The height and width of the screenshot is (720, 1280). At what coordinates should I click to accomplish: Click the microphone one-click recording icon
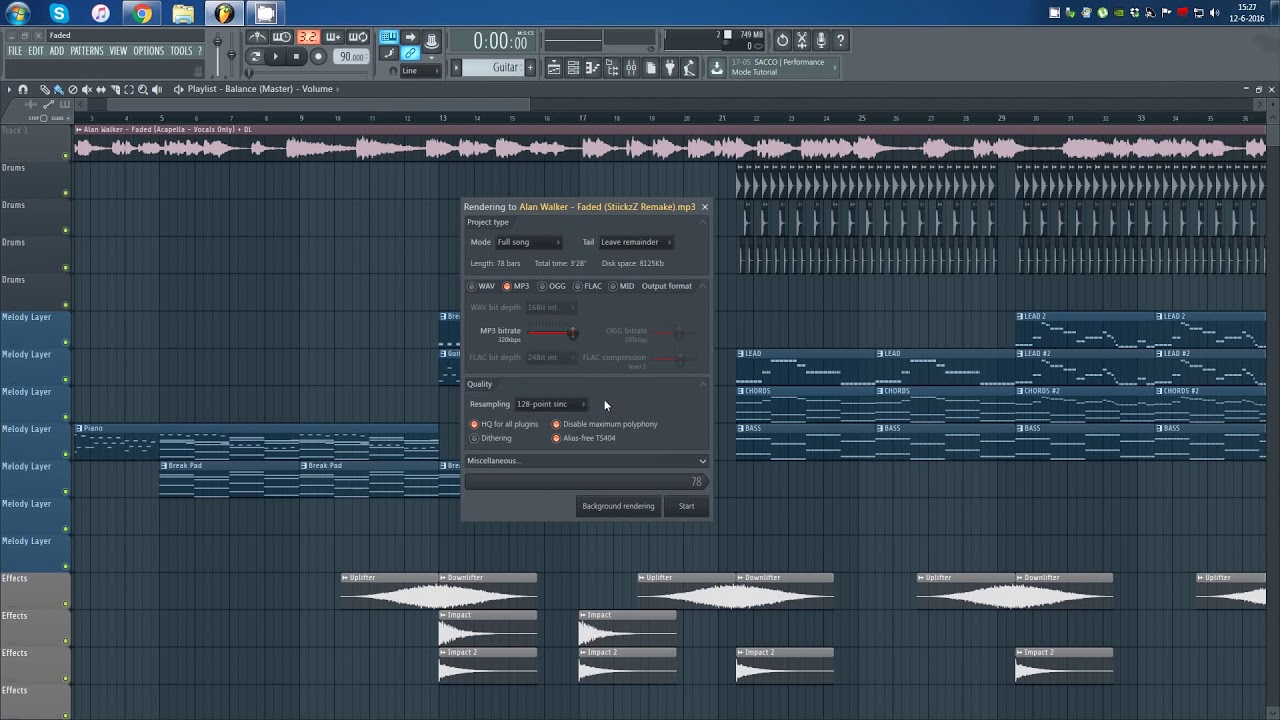point(820,40)
